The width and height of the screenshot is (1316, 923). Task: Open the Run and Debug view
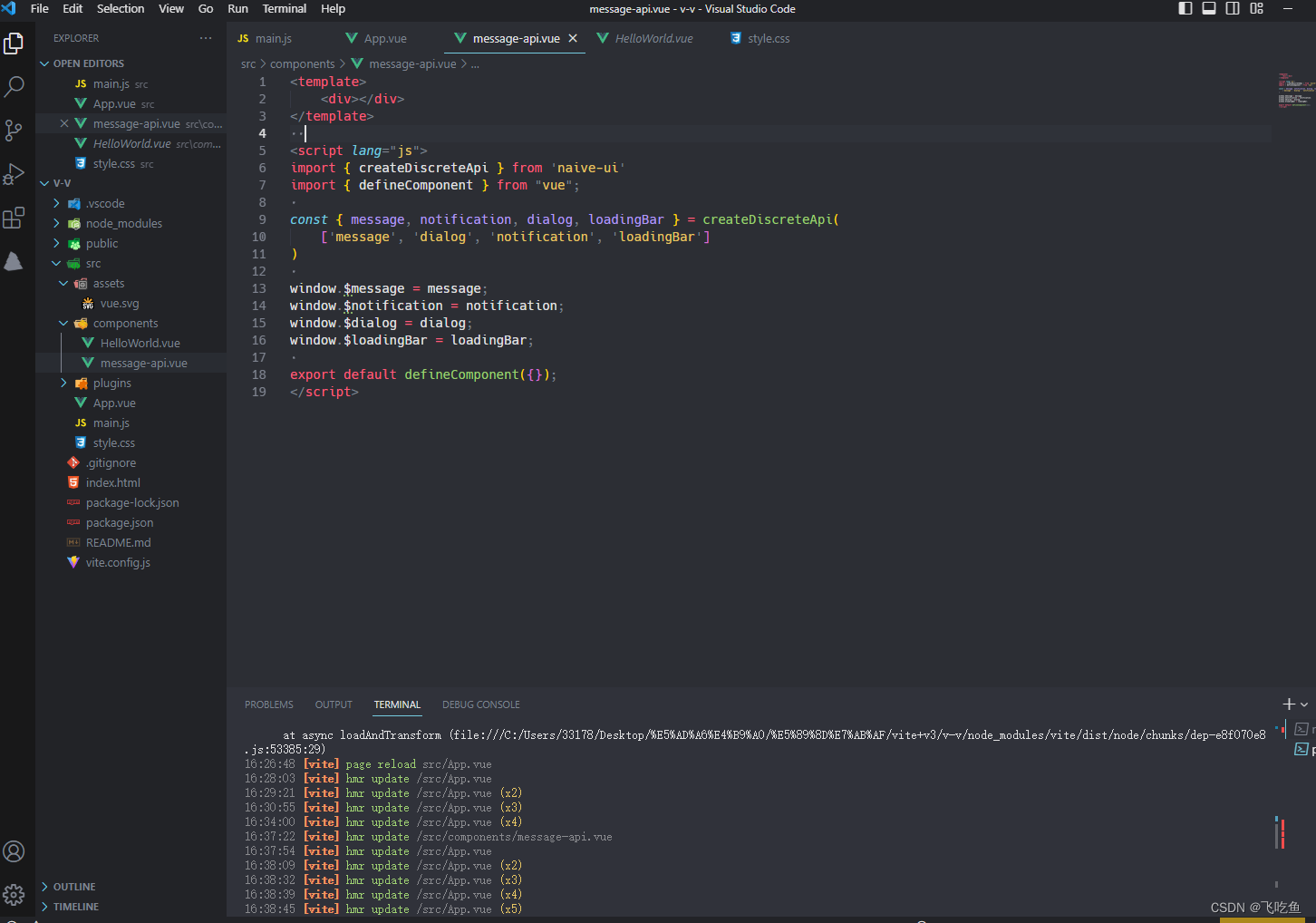pyautogui.click(x=14, y=173)
